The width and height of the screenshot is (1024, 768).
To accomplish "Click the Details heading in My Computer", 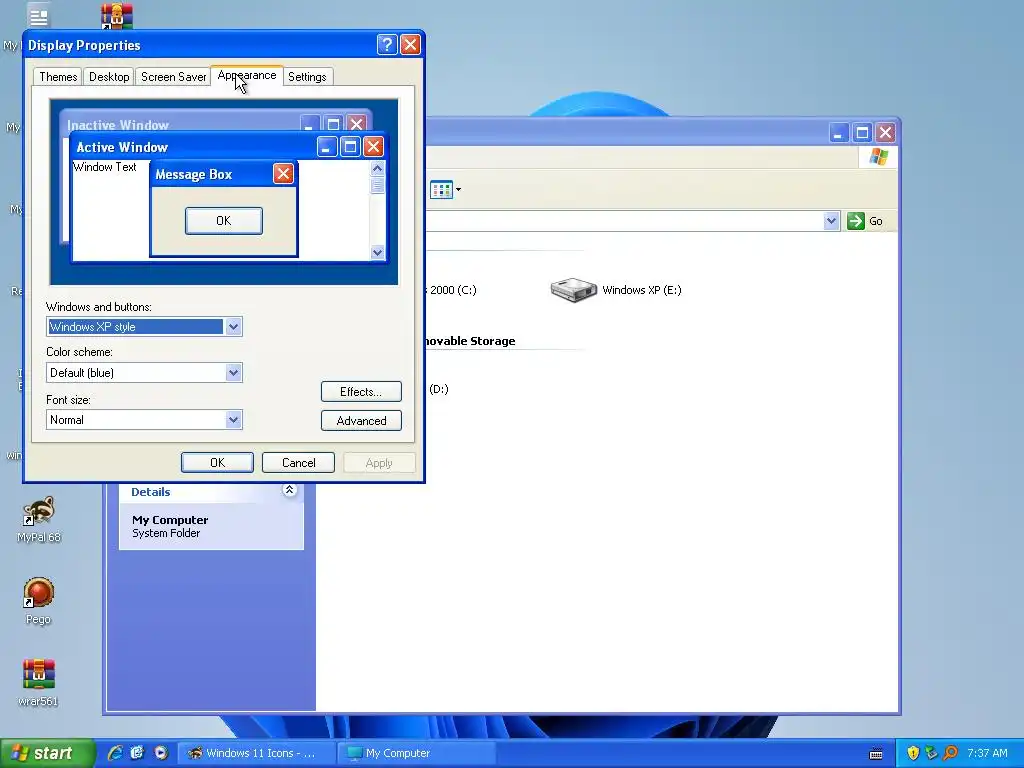I will coord(151,492).
